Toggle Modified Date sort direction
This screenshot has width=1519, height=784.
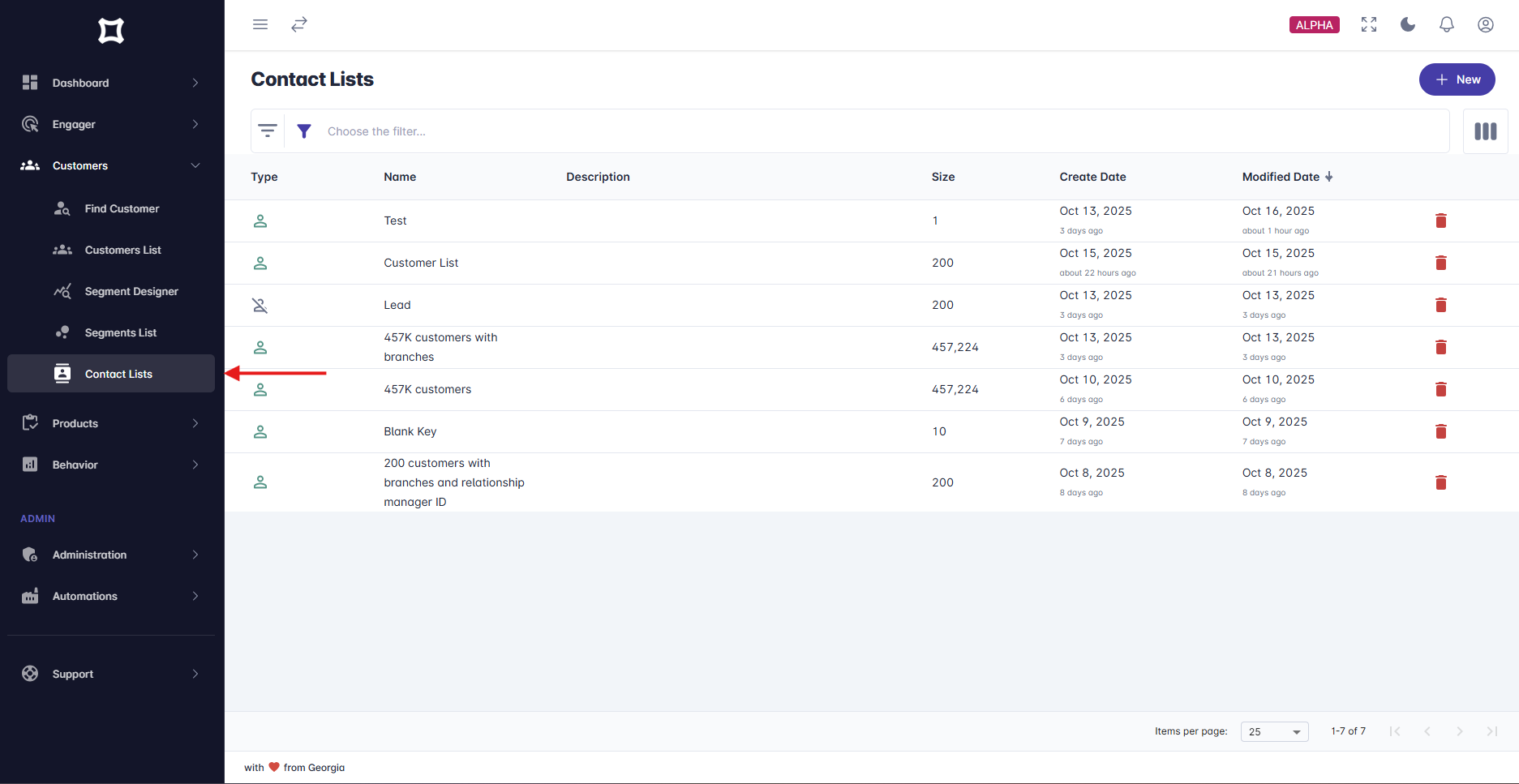coord(1329,176)
